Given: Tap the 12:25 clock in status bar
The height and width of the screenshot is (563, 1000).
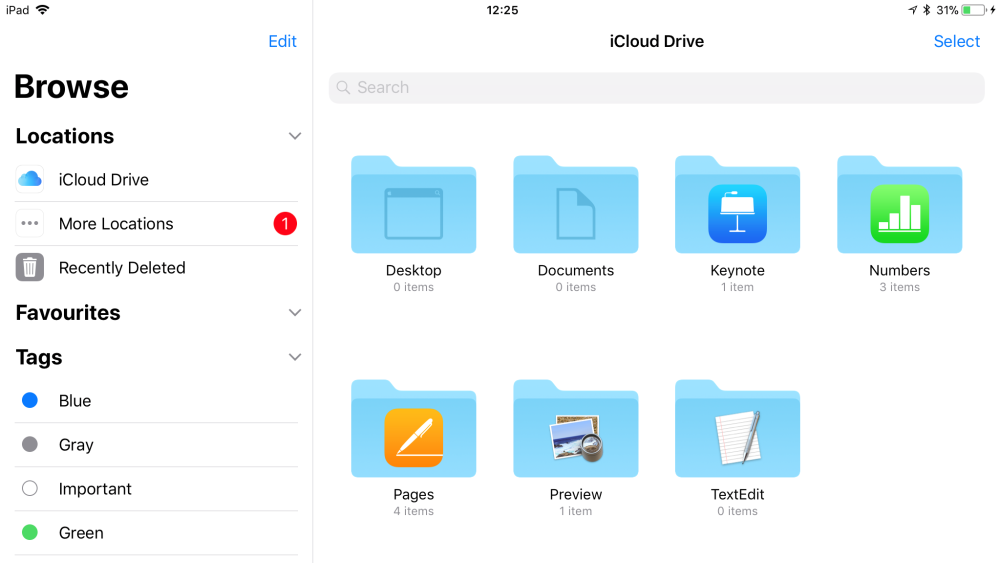Looking at the screenshot, I should click(502, 10).
